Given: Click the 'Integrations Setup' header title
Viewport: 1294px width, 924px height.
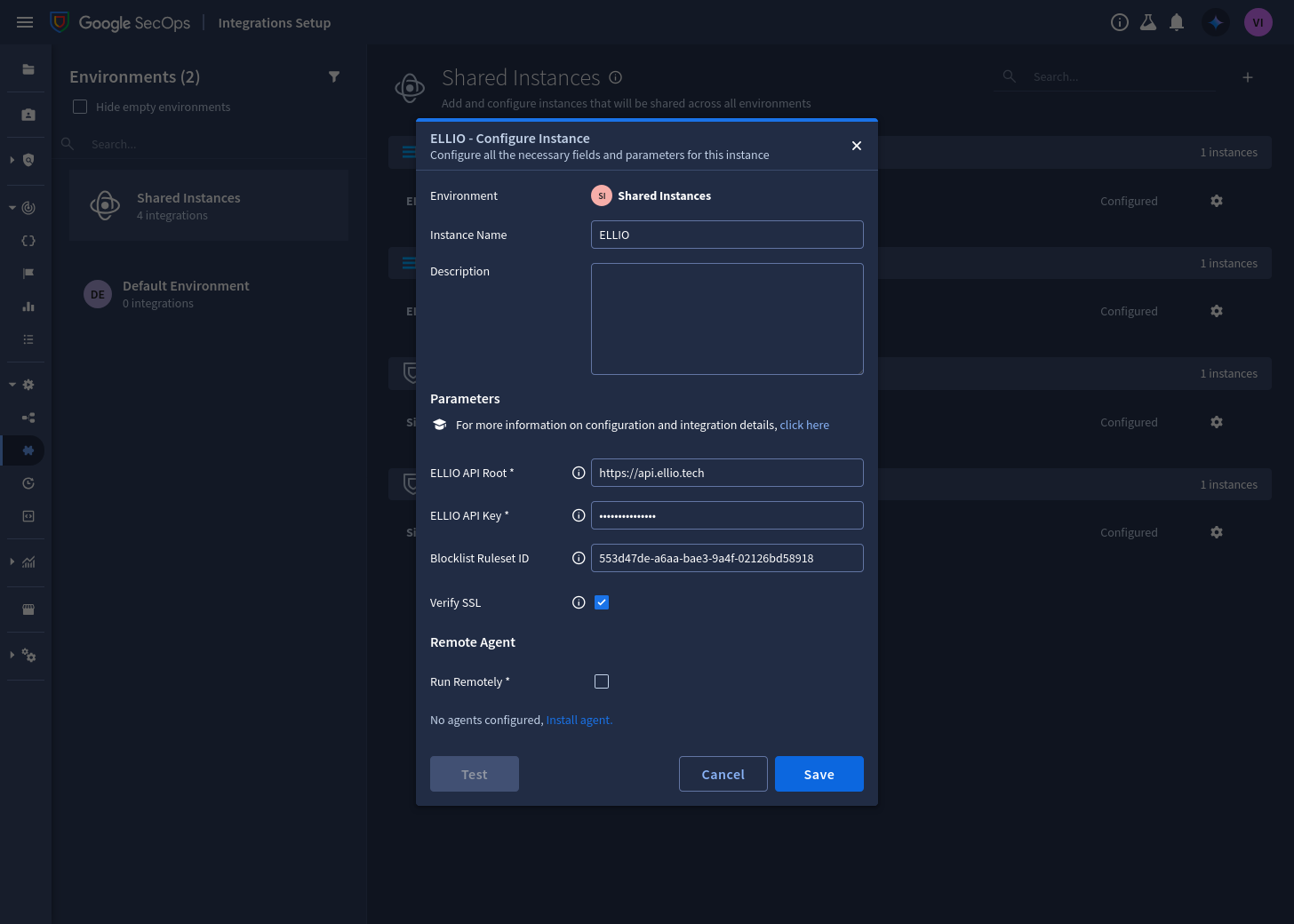Looking at the screenshot, I should 275,23.
